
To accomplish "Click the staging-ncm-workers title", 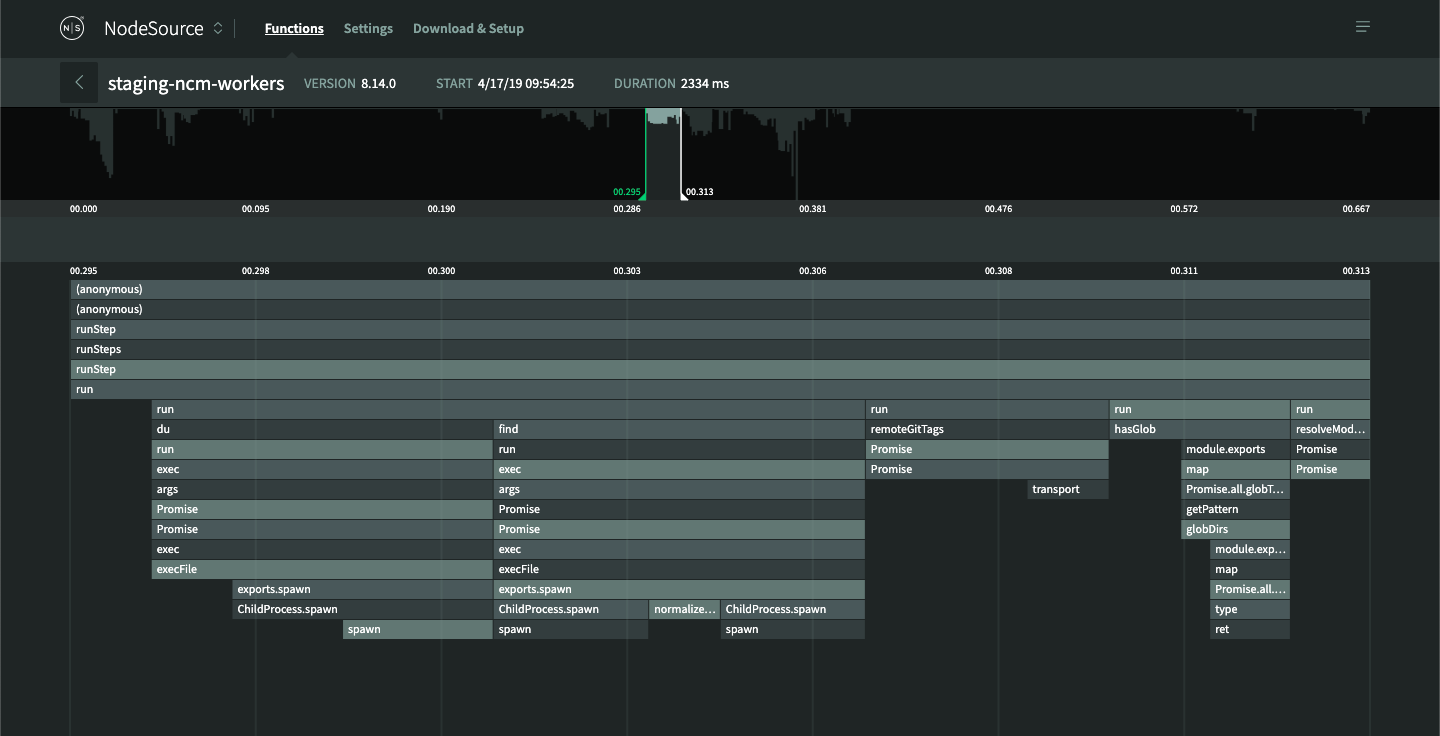I will pos(196,83).
